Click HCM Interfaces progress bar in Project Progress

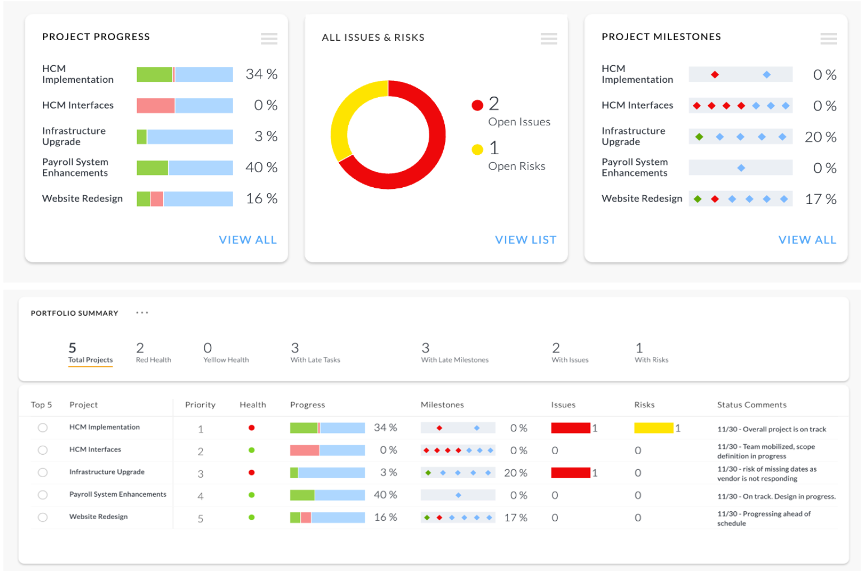click(x=185, y=105)
